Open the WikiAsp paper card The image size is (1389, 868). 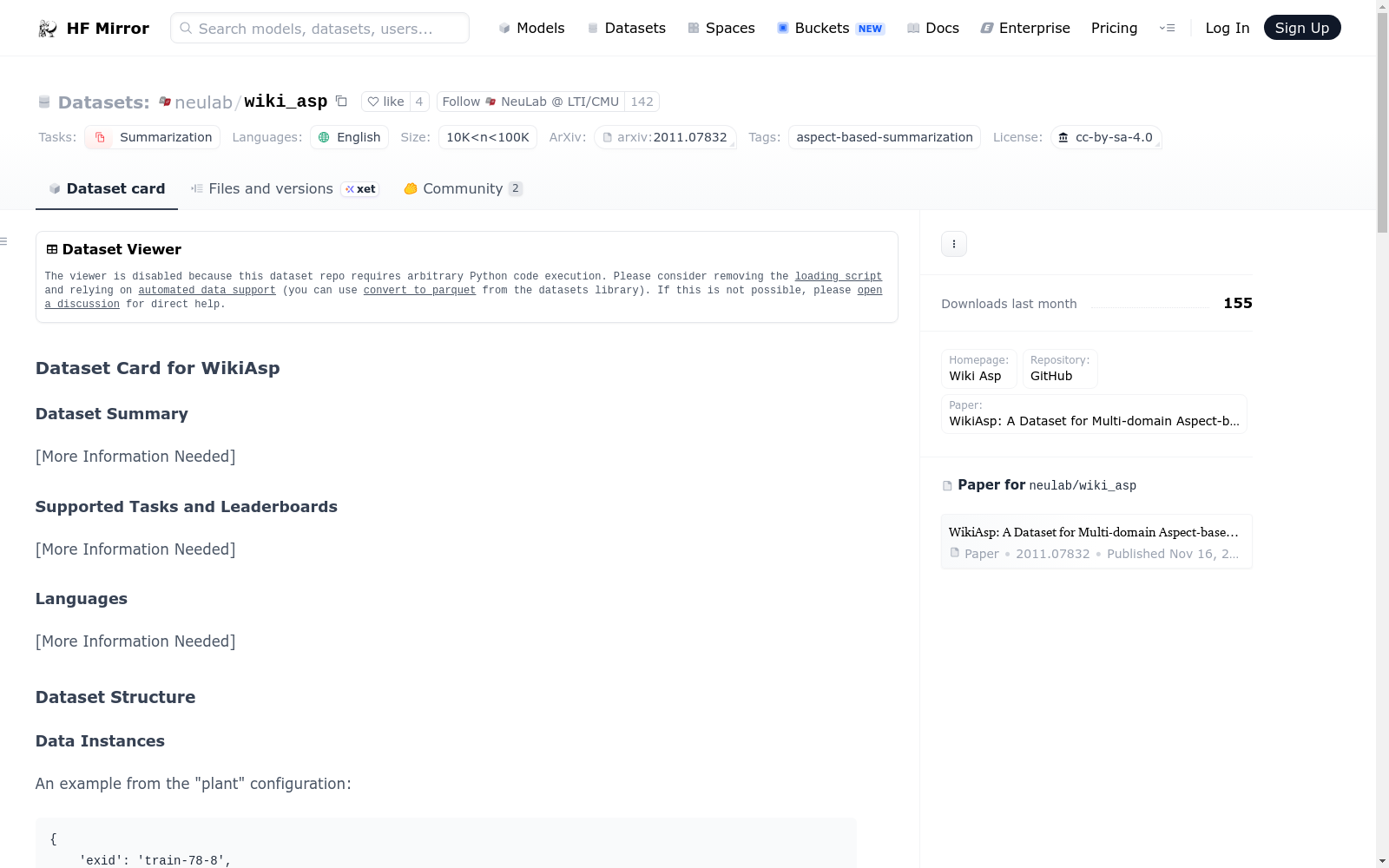[x=1096, y=542]
